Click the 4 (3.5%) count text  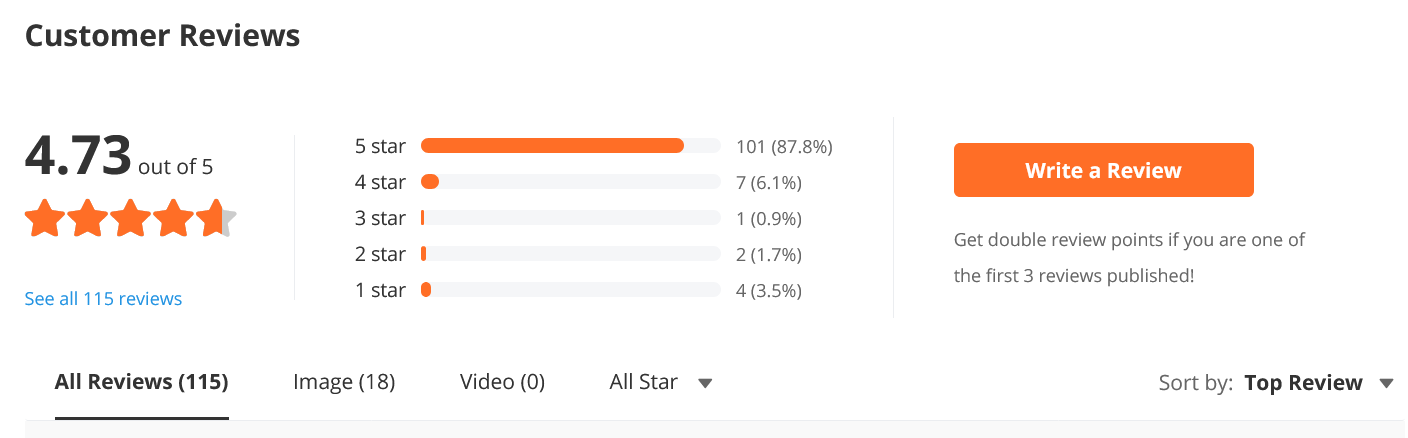pos(769,290)
